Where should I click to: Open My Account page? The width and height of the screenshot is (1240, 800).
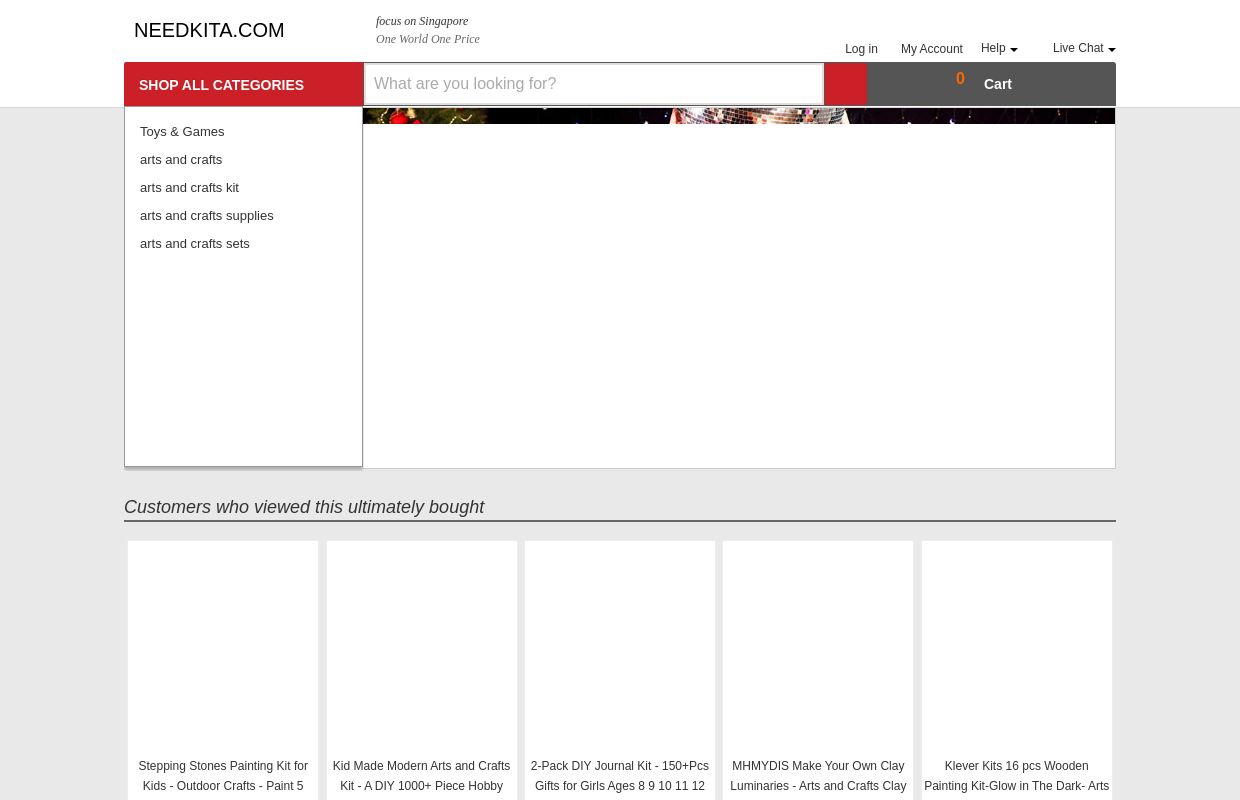tap(931, 49)
